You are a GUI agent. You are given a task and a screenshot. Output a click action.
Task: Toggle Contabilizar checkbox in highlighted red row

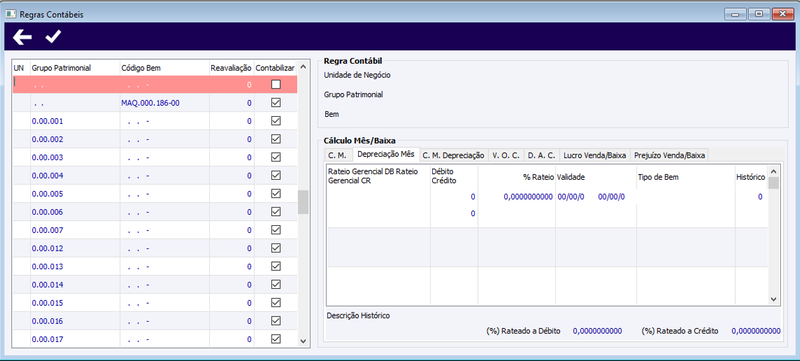[276, 85]
